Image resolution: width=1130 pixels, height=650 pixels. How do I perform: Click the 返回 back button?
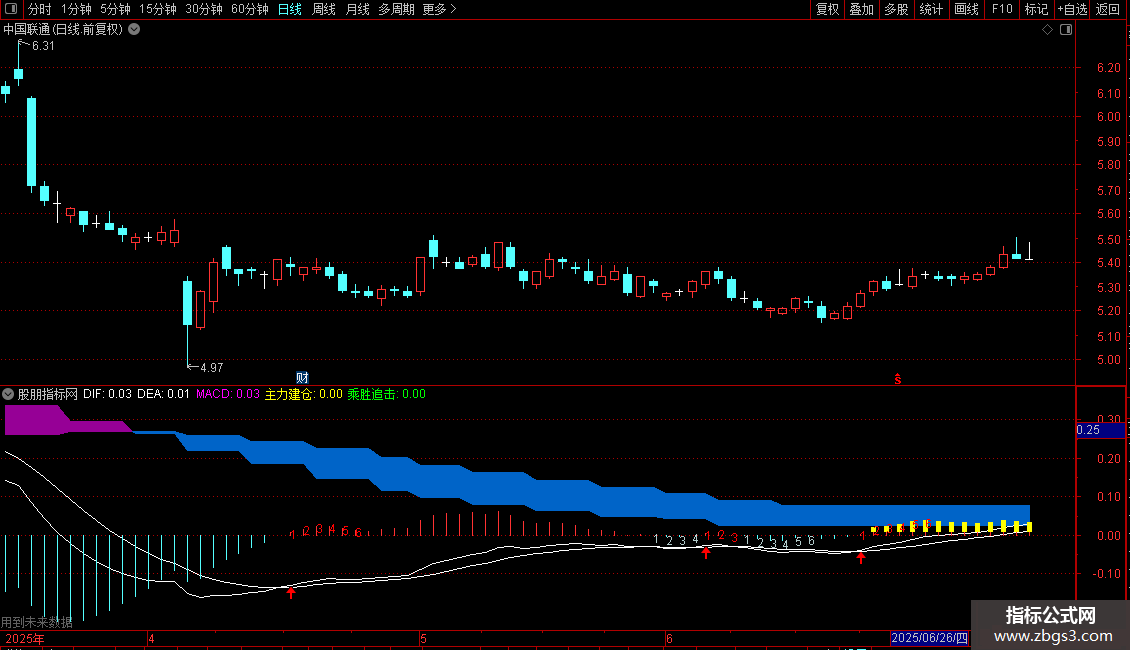pos(1108,9)
